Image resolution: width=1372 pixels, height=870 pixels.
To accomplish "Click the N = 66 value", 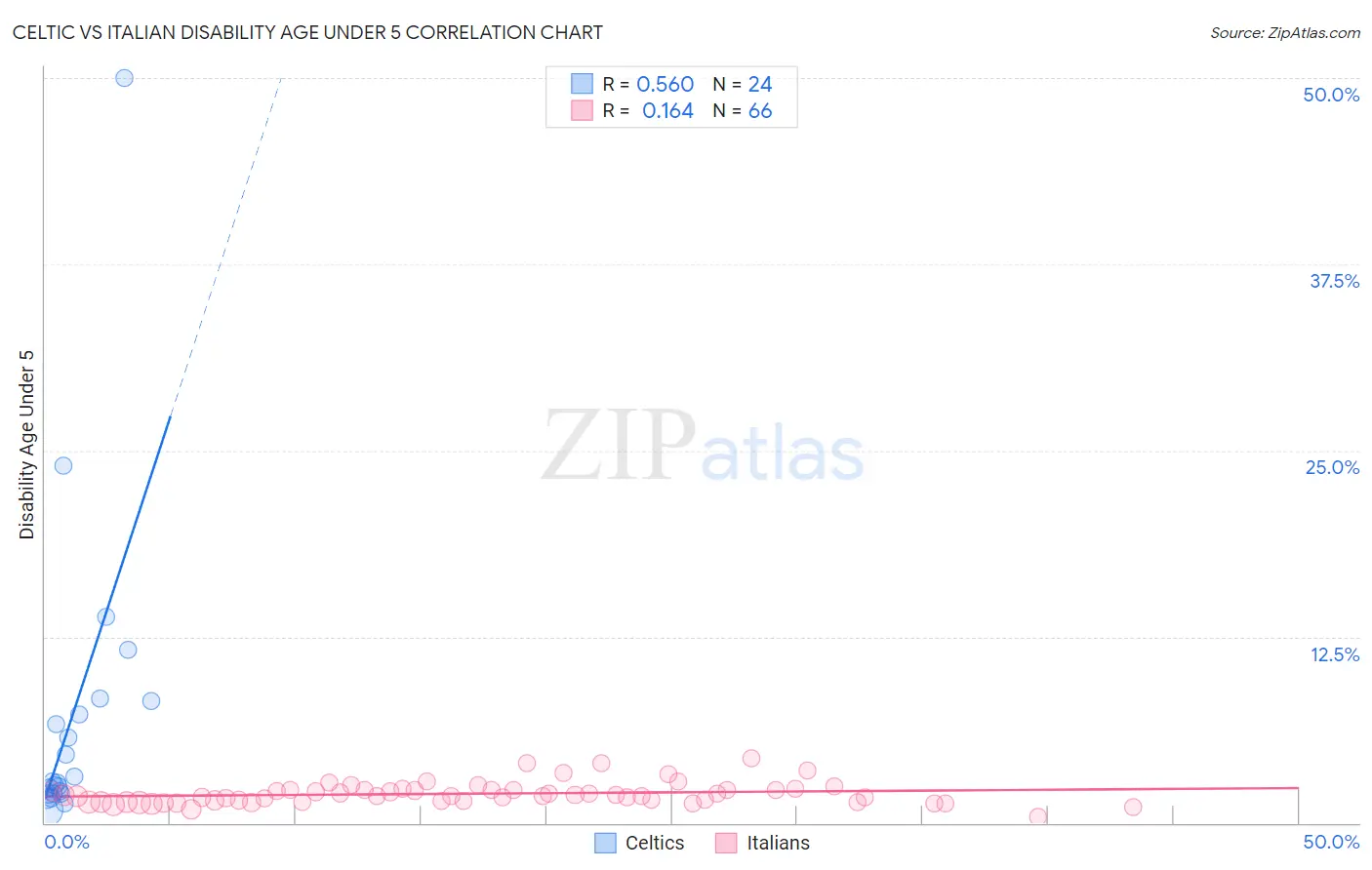I will pos(743,110).
